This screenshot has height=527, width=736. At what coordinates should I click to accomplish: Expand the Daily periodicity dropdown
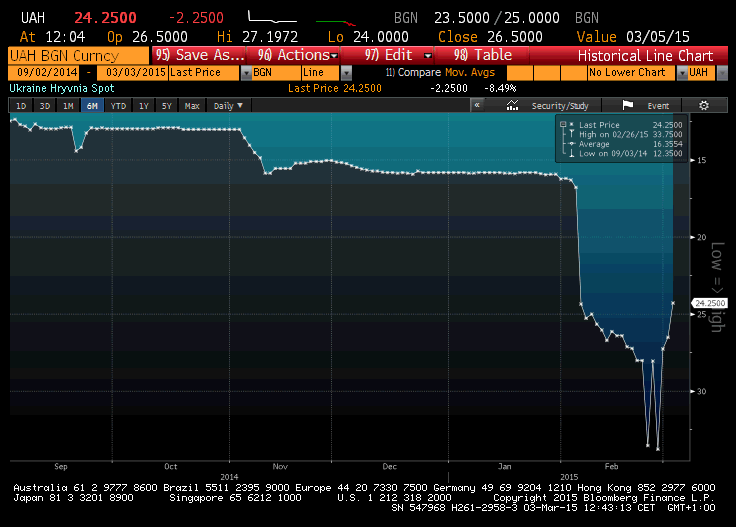(228, 106)
